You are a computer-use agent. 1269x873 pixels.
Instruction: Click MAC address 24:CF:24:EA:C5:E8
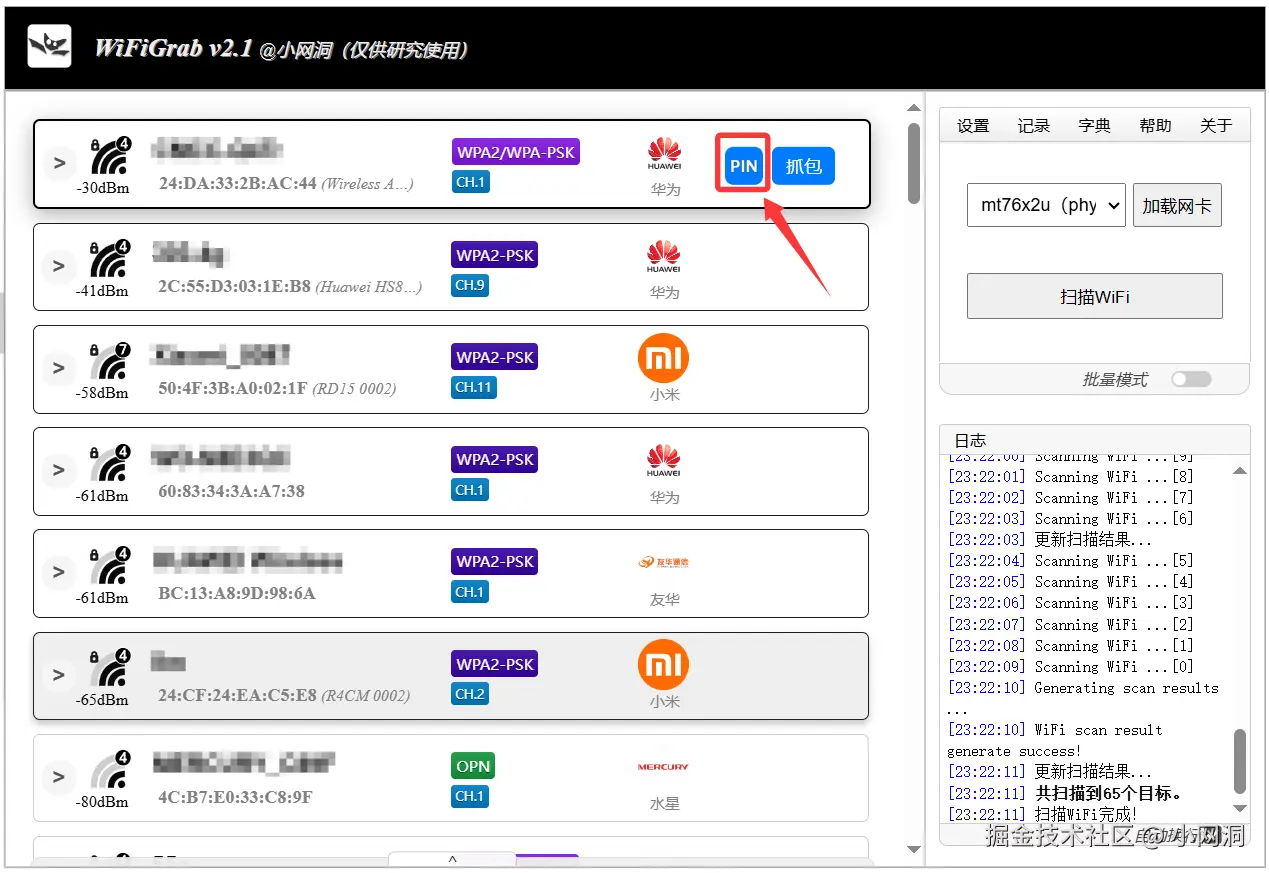pyautogui.click(x=237, y=695)
